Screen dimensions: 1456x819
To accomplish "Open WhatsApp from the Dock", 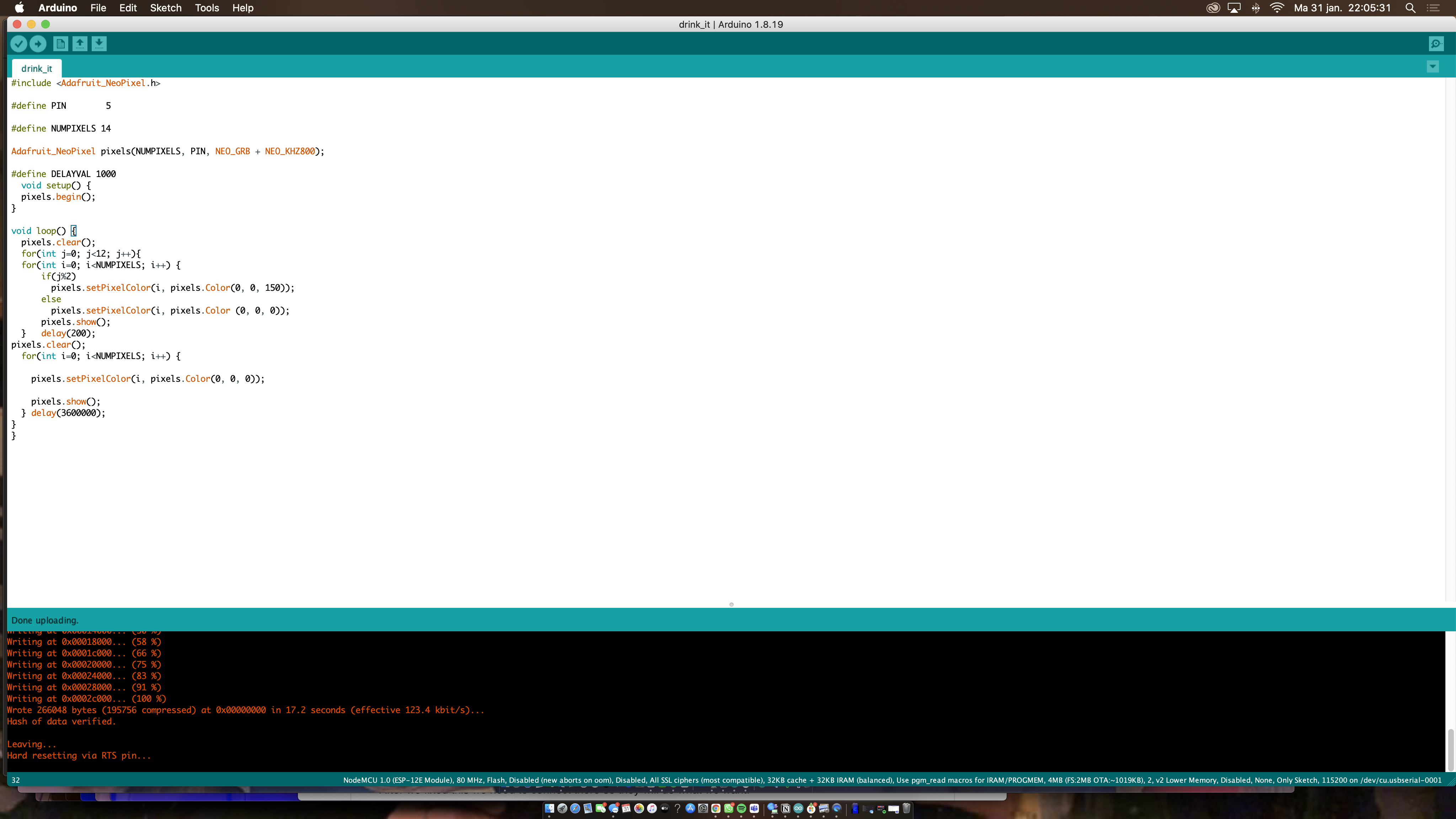I will [x=729, y=808].
